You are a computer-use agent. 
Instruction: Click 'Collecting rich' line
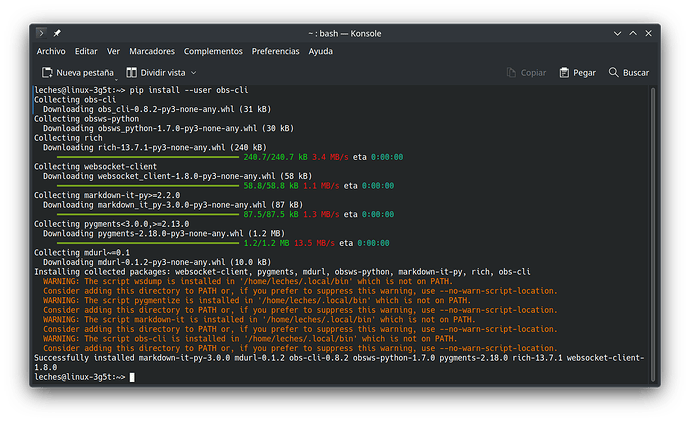(68, 138)
